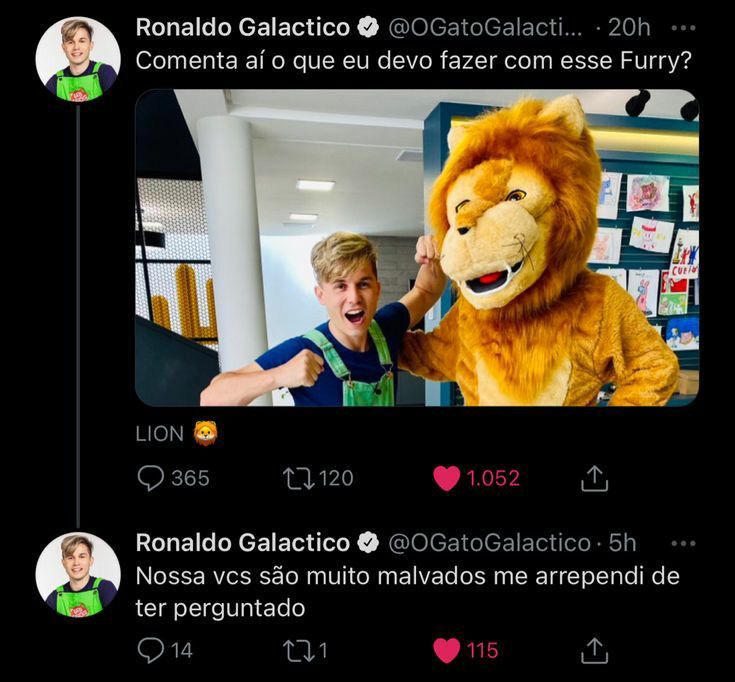Viewport: 735px width, 682px height.
Task: Reply to the 'Nossa vcs' tweet
Action: click(x=151, y=651)
